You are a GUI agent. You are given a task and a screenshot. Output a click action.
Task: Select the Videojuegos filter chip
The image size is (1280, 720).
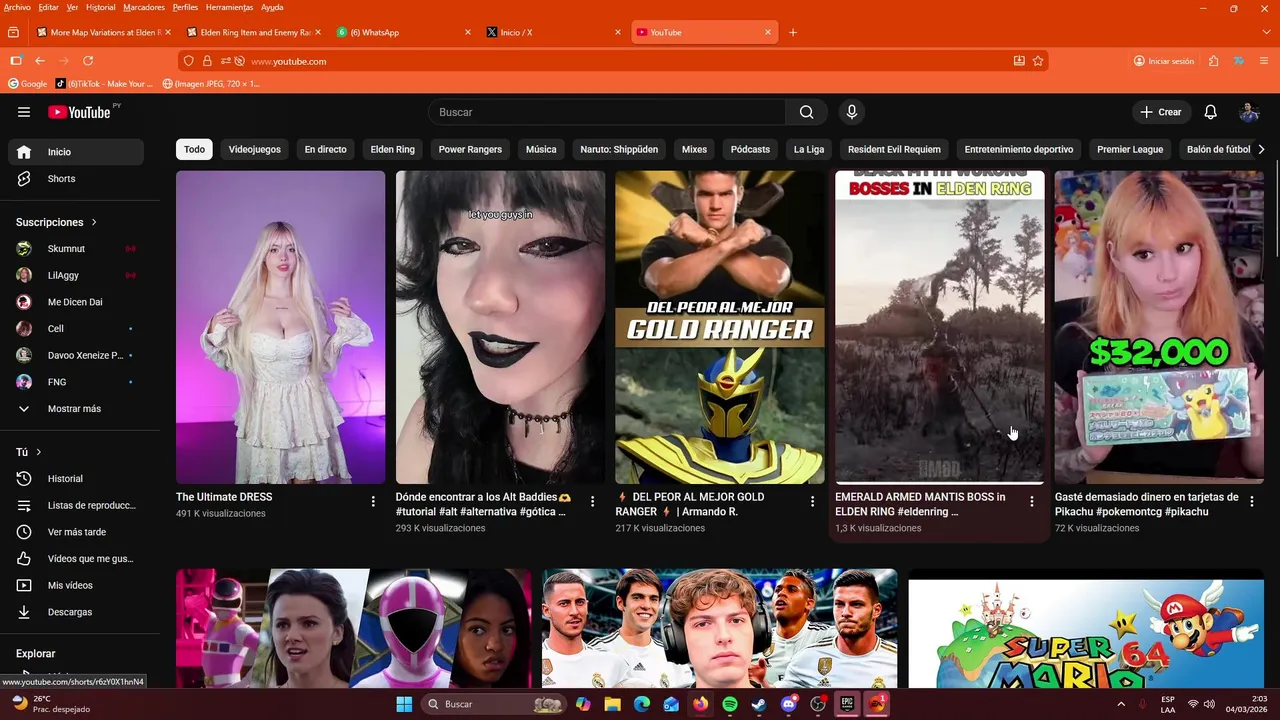(254, 149)
